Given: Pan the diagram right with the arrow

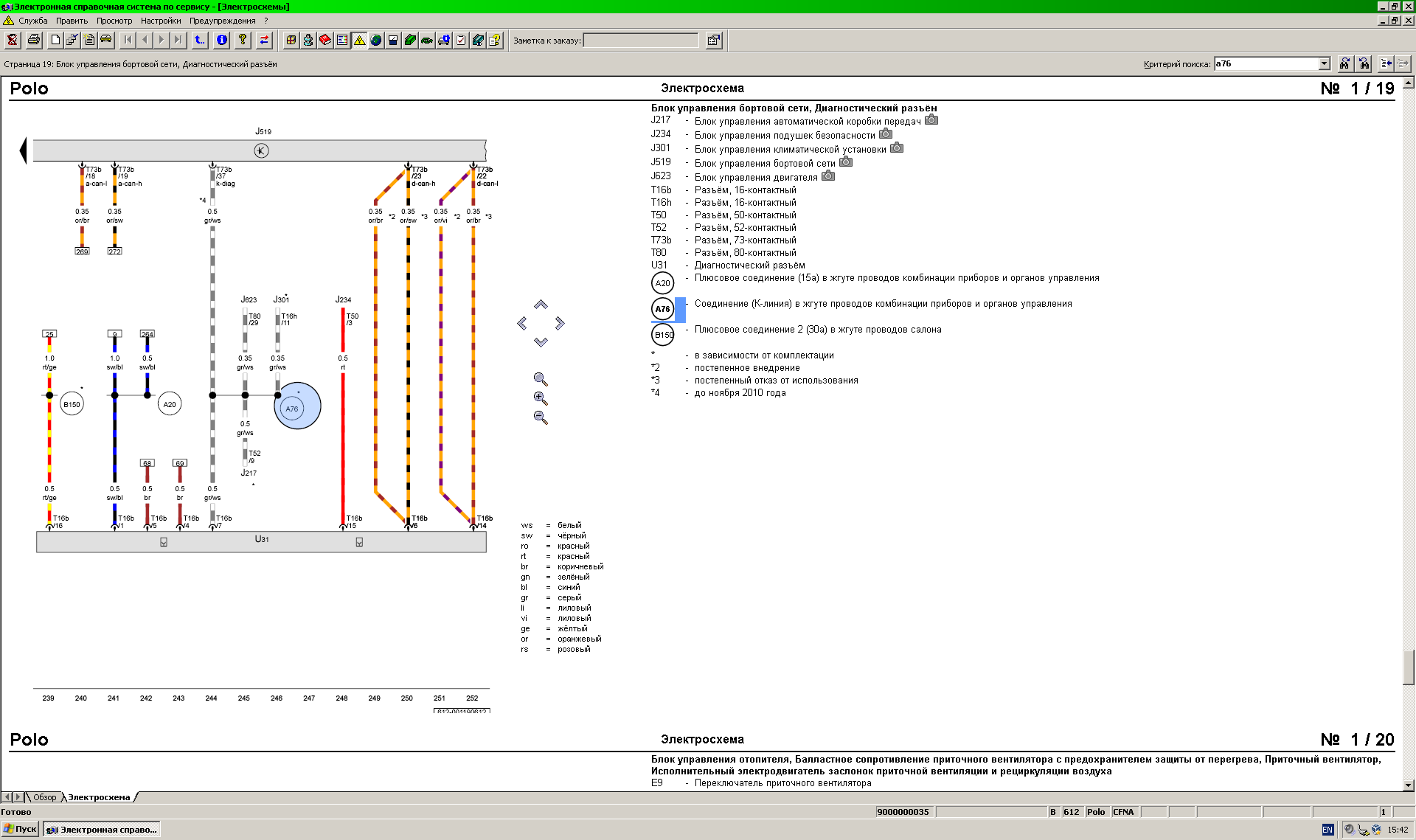Looking at the screenshot, I should (560, 323).
